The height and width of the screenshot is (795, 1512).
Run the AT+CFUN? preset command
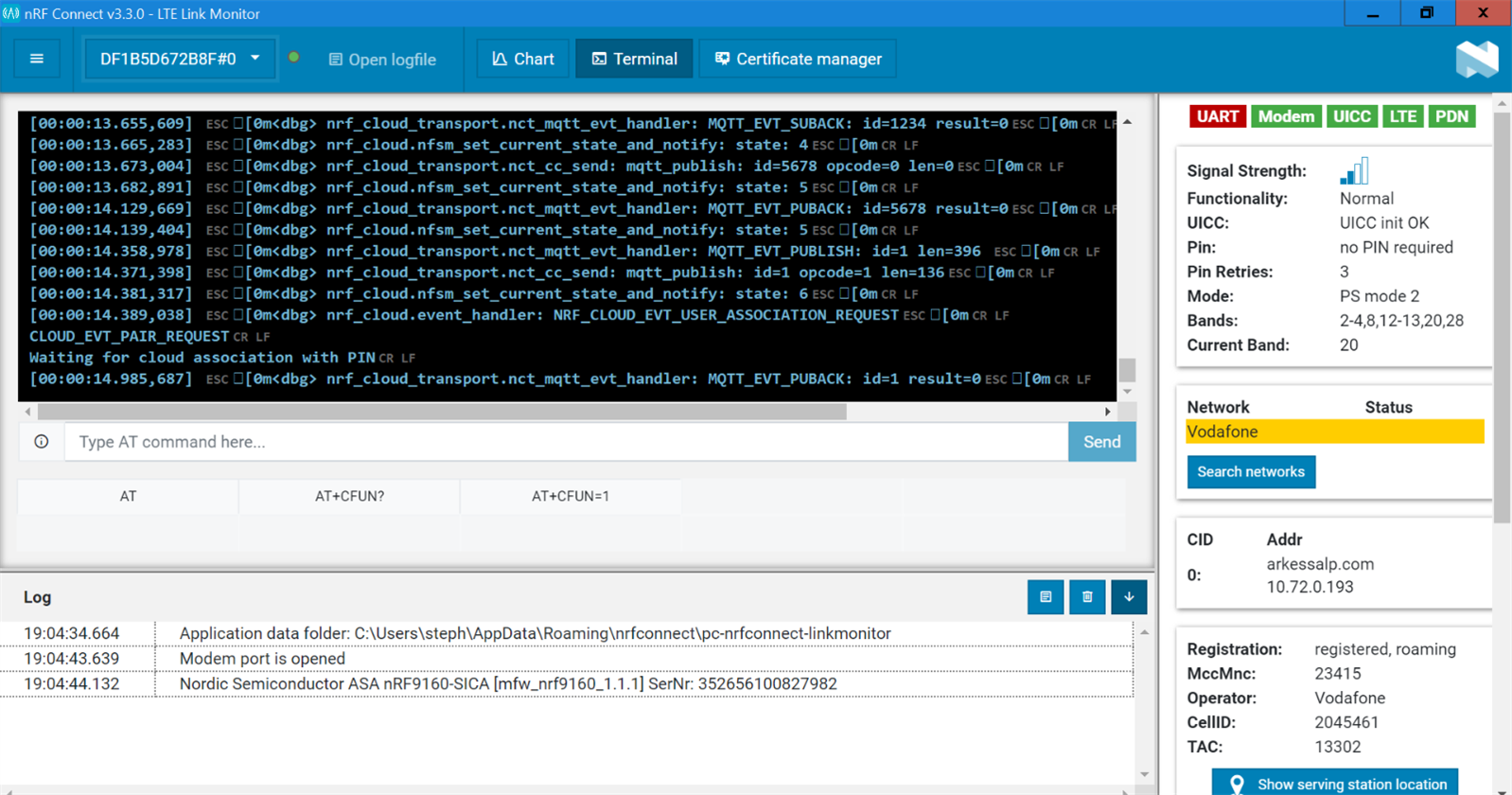click(x=349, y=496)
